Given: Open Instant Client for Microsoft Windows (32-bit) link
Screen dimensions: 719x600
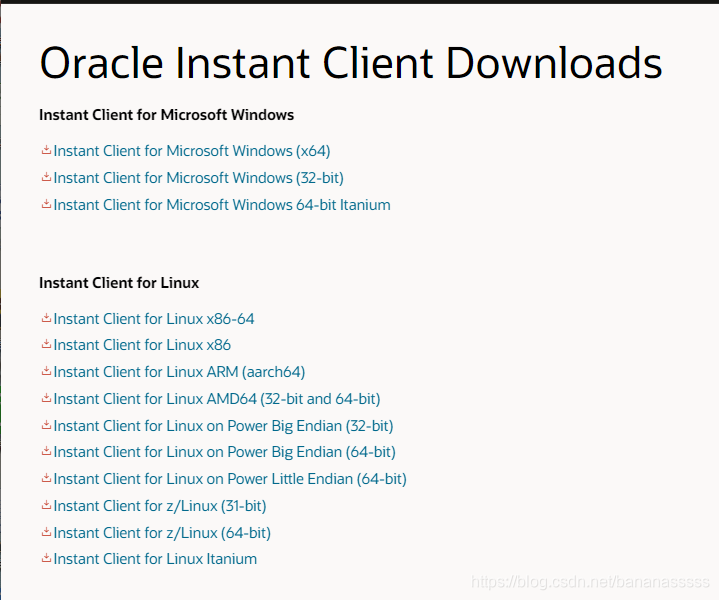Looking at the screenshot, I should tap(199, 178).
